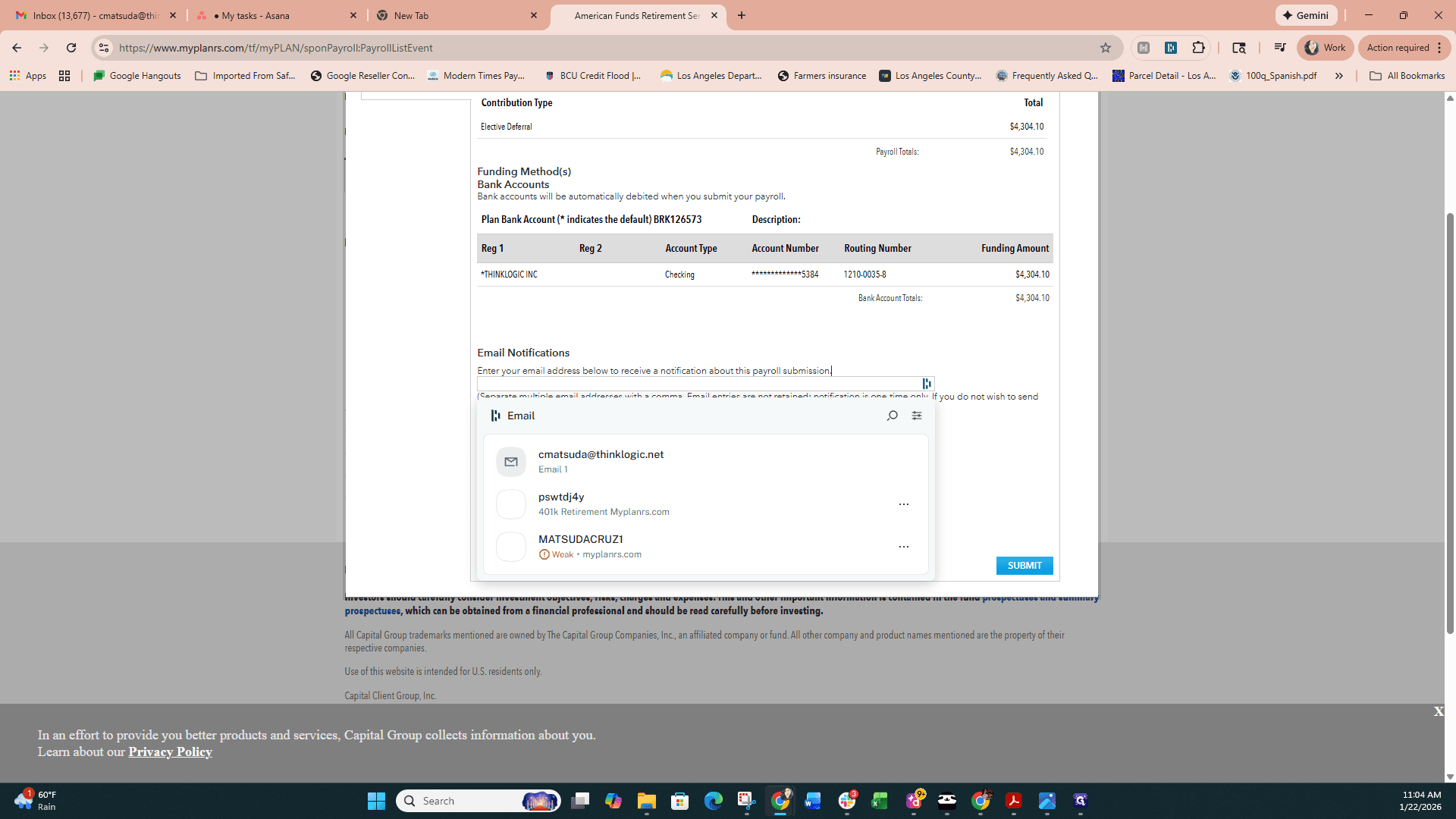The height and width of the screenshot is (819, 1456).
Task: Open more options for MATSUDACRUZ1 entry
Action: click(x=904, y=547)
